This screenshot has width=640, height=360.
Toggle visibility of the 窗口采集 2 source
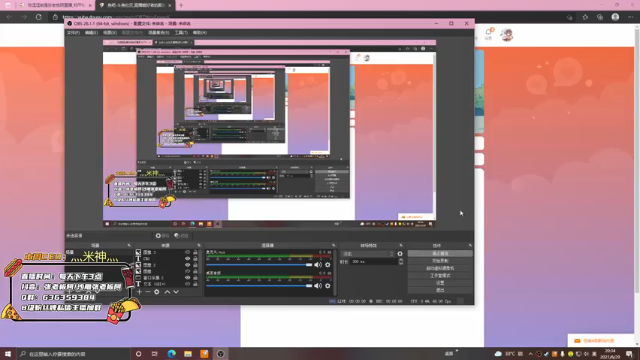coord(188,278)
